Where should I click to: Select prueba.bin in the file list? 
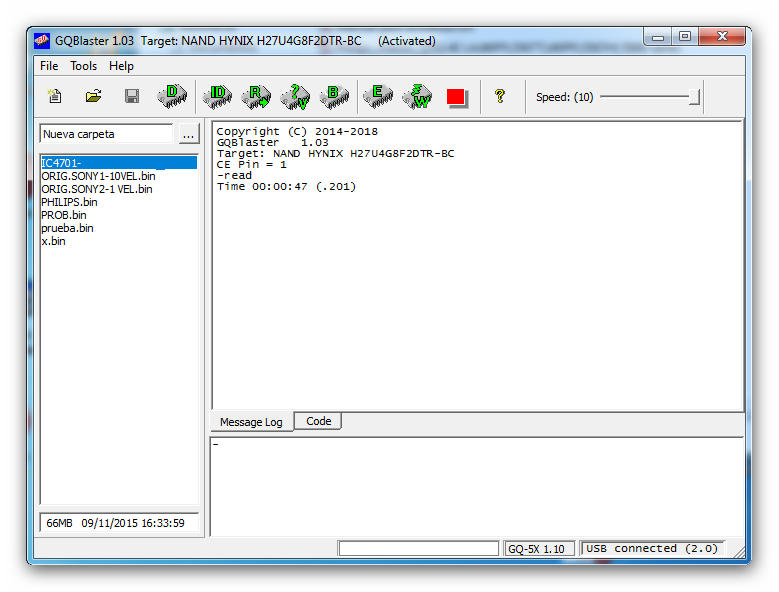pyautogui.click(x=67, y=228)
